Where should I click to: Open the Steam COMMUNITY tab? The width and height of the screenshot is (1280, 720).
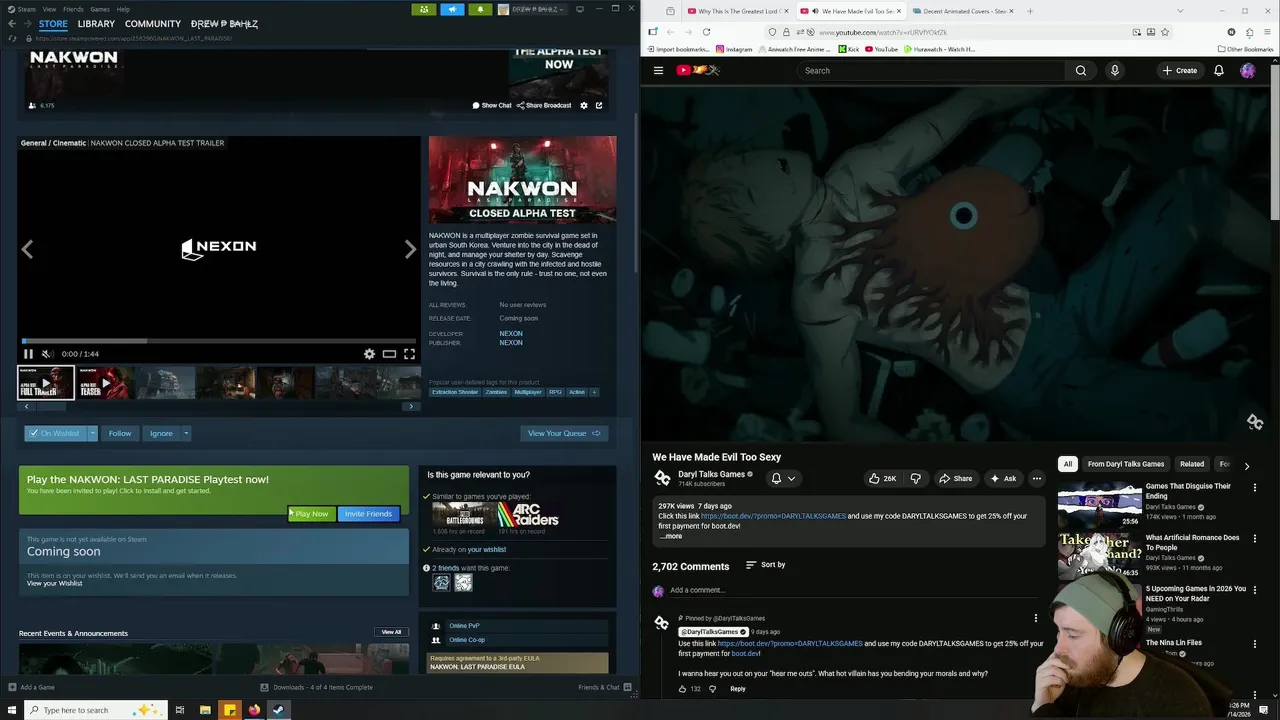153,24
